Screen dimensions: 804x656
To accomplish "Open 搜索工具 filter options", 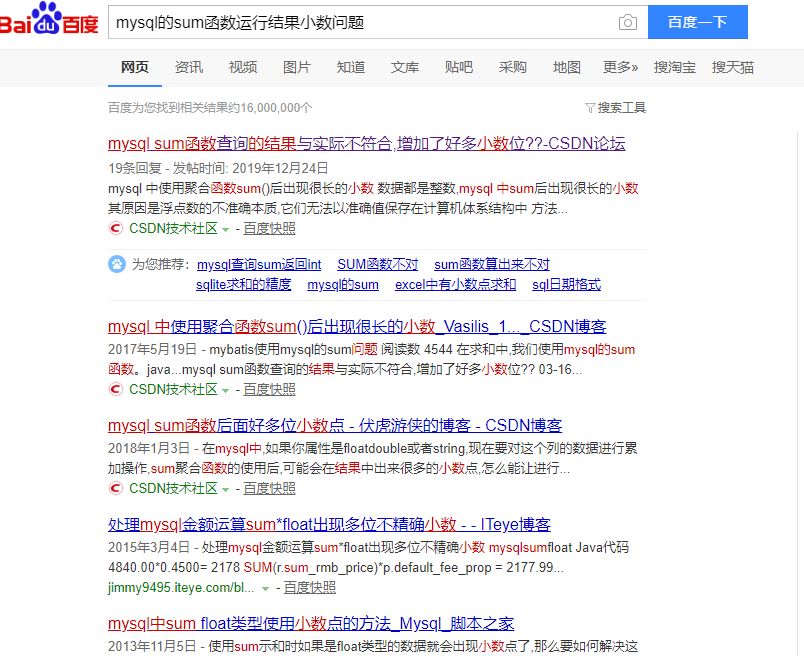I will tap(621, 108).
